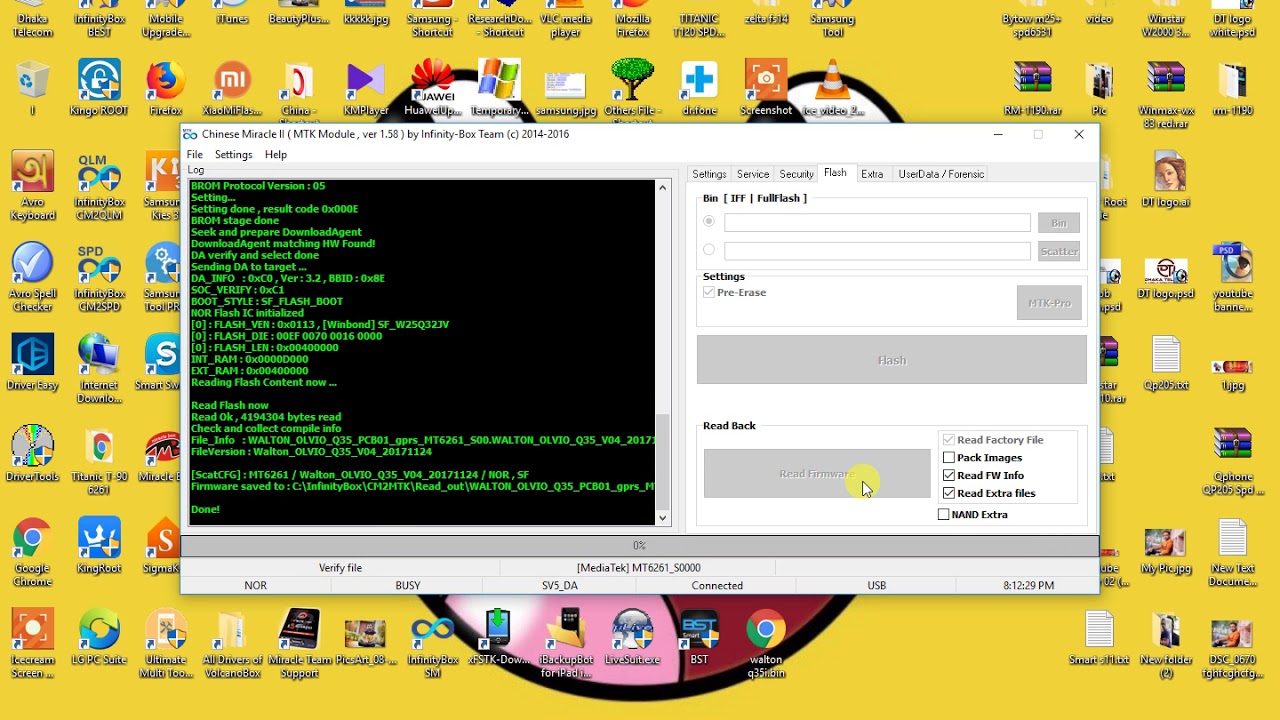
Task: Open the Screenshot desktop icon
Action: pos(766,88)
